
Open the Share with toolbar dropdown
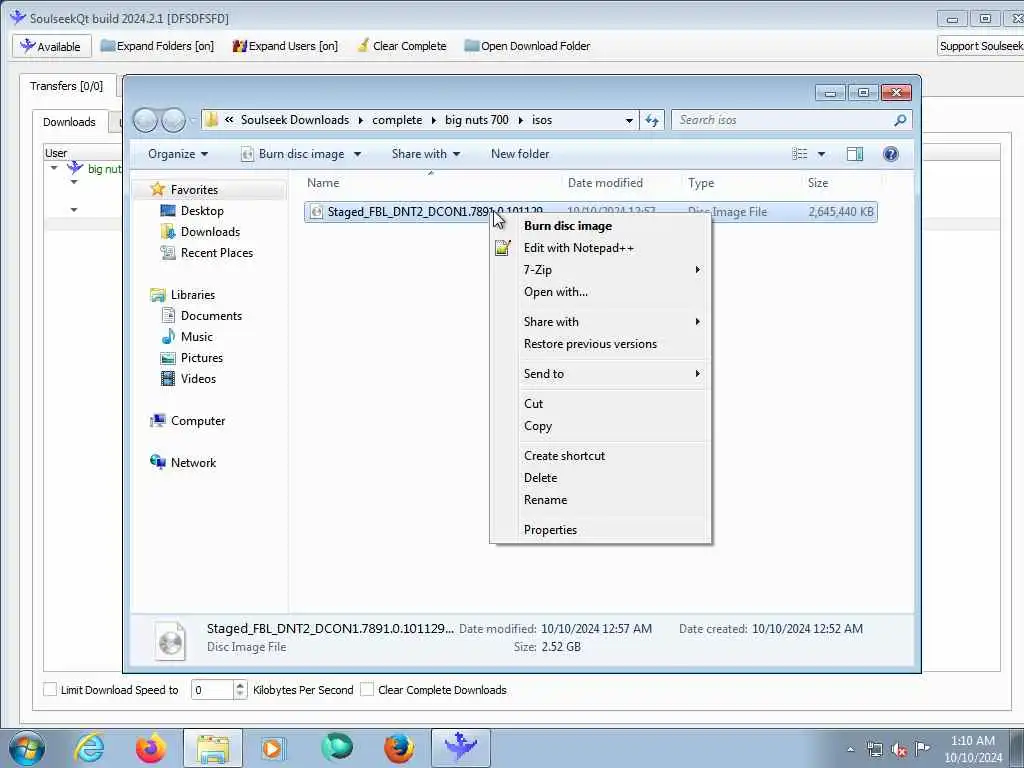click(426, 154)
